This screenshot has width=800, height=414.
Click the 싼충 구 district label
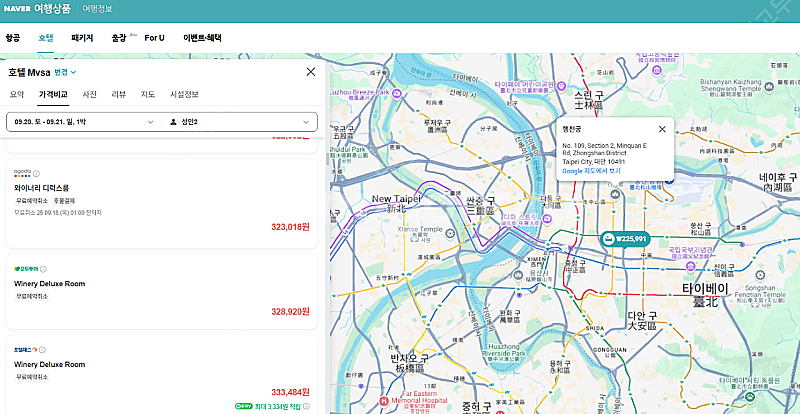coord(480,205)
